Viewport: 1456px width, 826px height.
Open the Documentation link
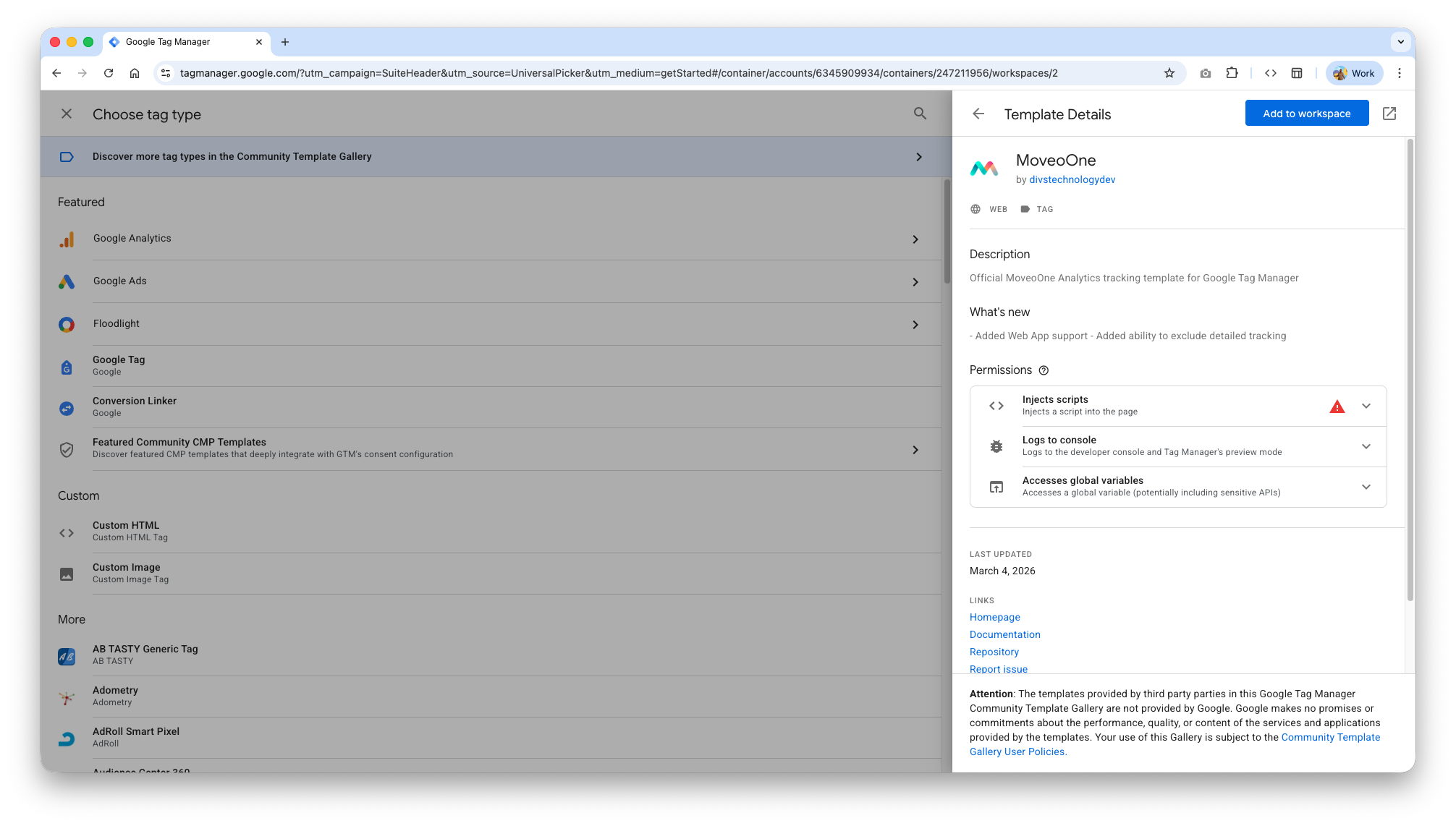point(1005,634)
